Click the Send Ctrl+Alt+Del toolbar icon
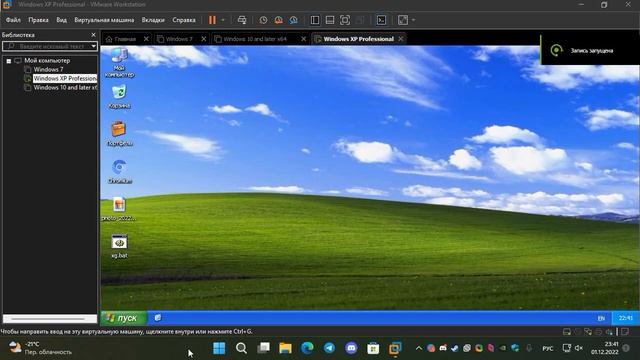Viewport: 640px width, 360px height. (242, 20)
